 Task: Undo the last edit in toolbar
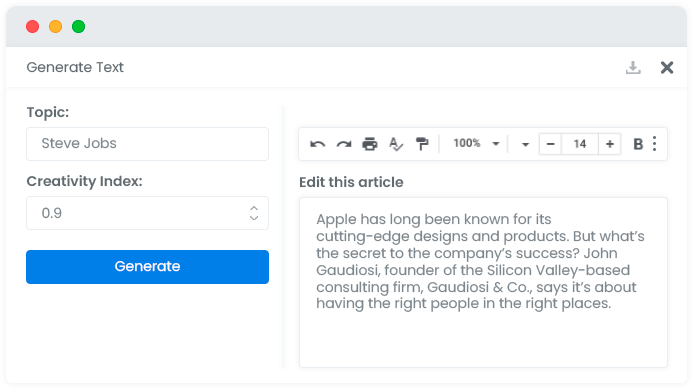coord(317,144)
